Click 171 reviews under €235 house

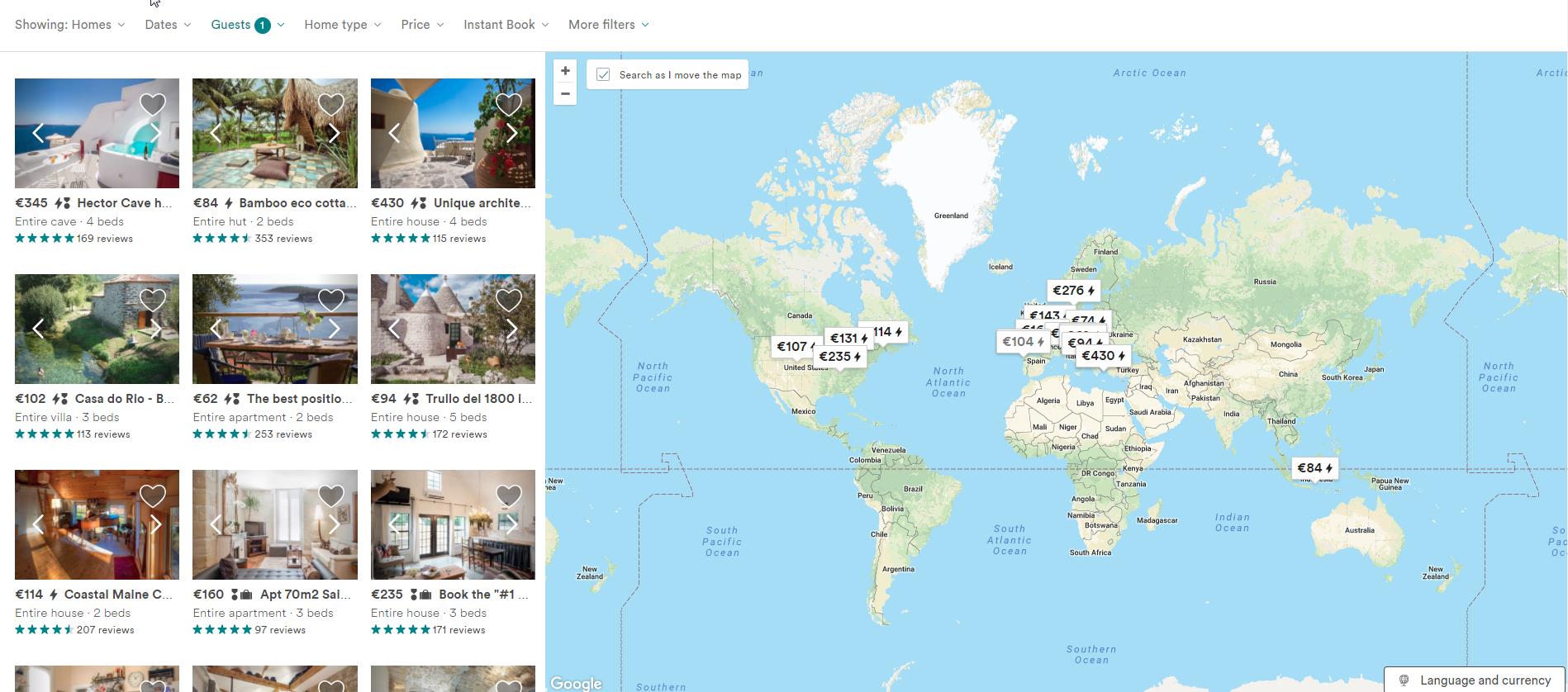[x=459, y=630]
